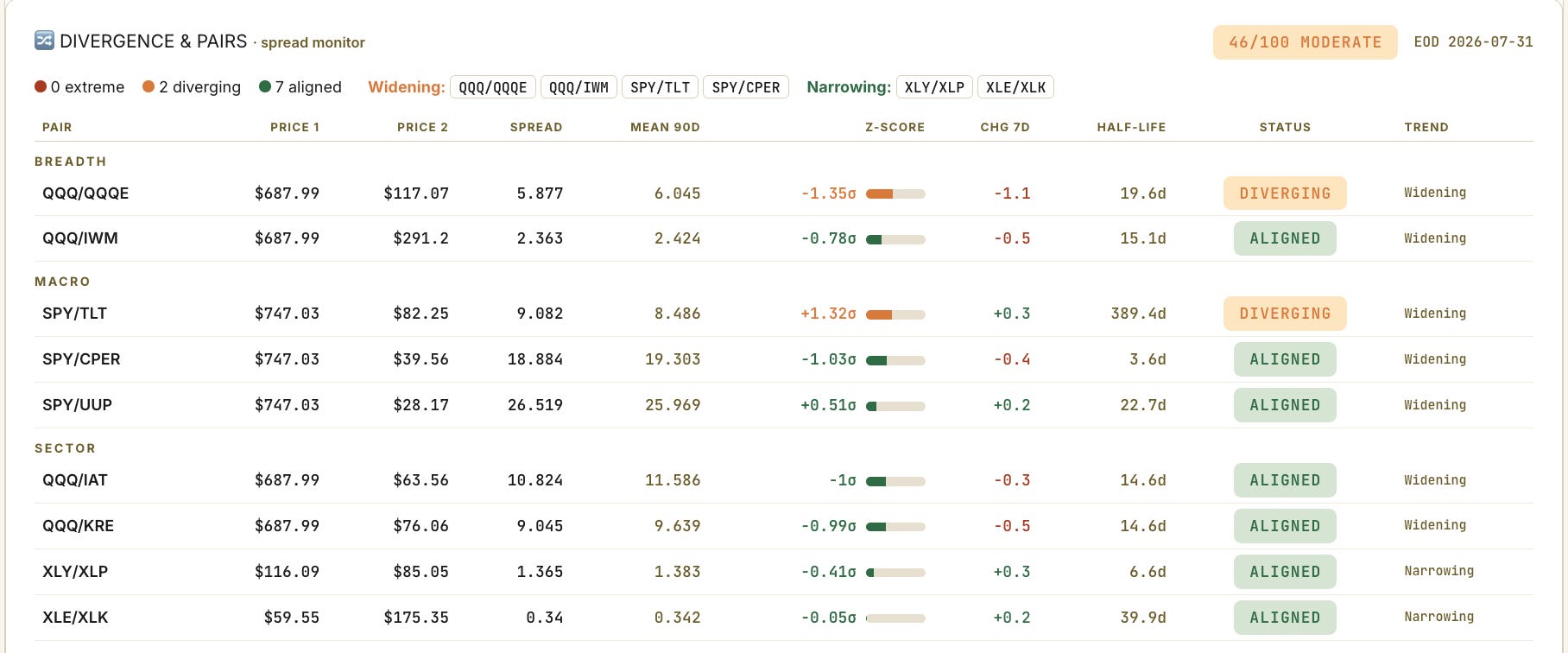
Task: Sort by the PAIR column header
Action: tap(57, 127)
